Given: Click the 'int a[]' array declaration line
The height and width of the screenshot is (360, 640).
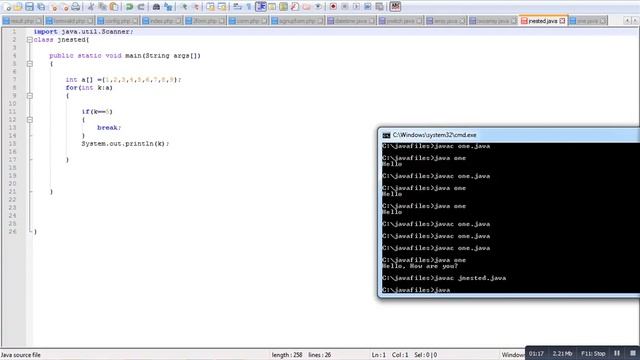Looking at the screenshot, I should tap(123, 80).
